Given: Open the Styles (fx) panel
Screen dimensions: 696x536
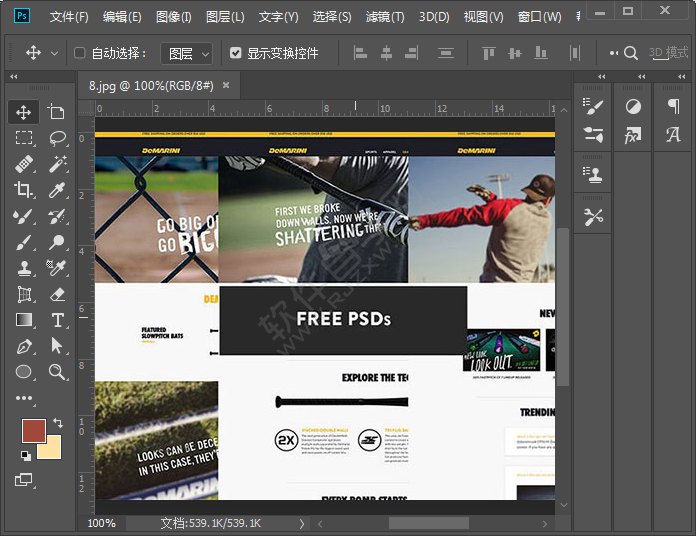Looking at the screenshot, I should (x=633, y=135).
